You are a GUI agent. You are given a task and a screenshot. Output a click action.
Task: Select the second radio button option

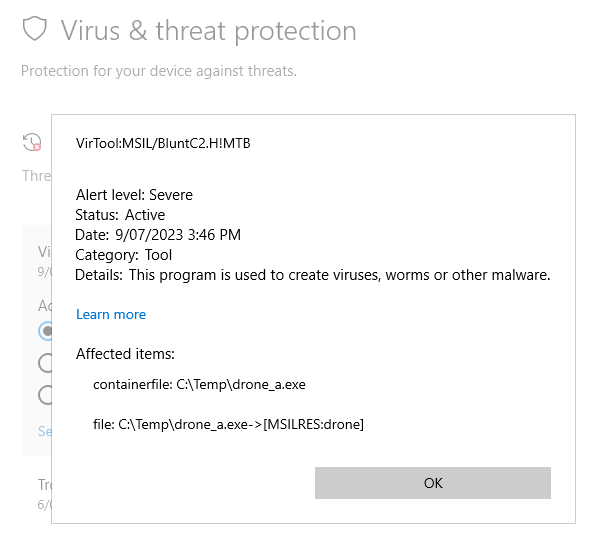(x=45, y=363)
